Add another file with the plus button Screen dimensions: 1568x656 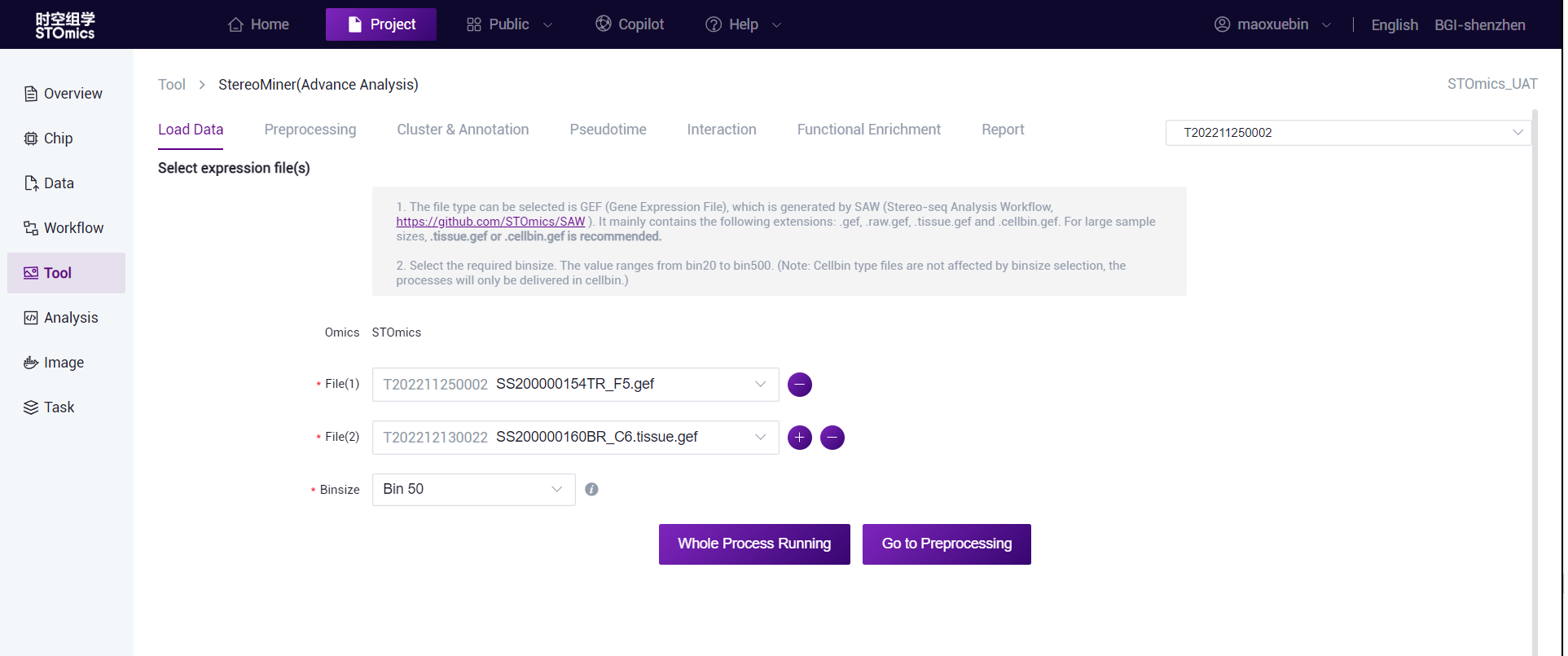pos(800,438)
